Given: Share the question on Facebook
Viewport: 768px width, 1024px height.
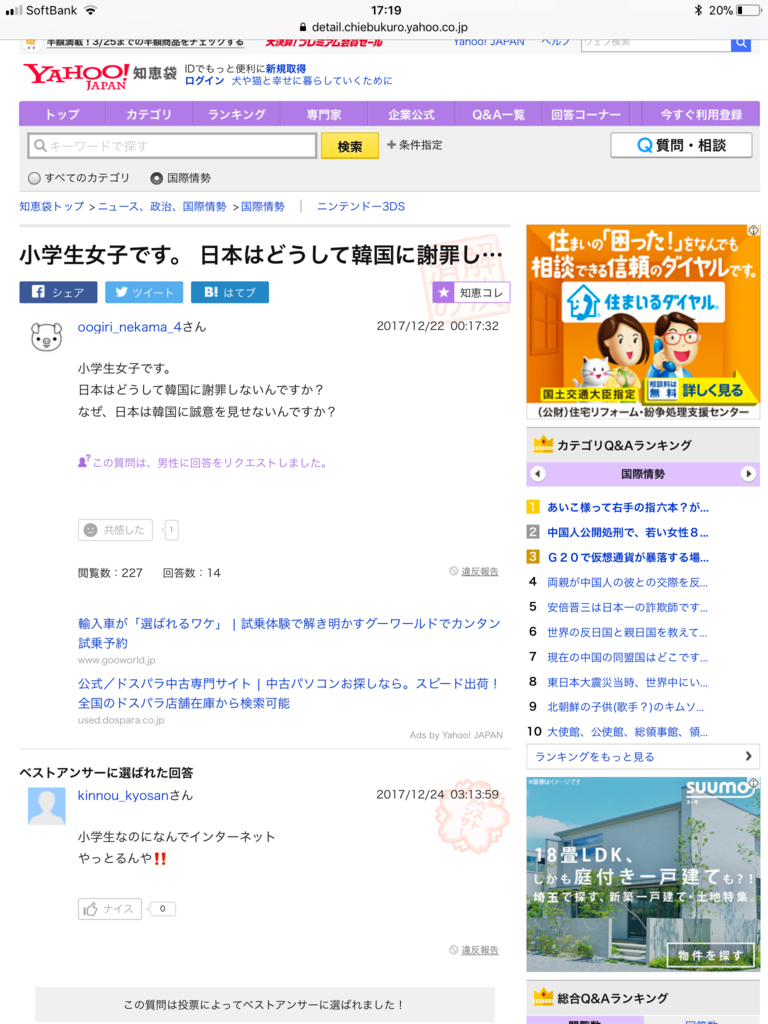Looking at the screenshot, I should tap(58, 293).
